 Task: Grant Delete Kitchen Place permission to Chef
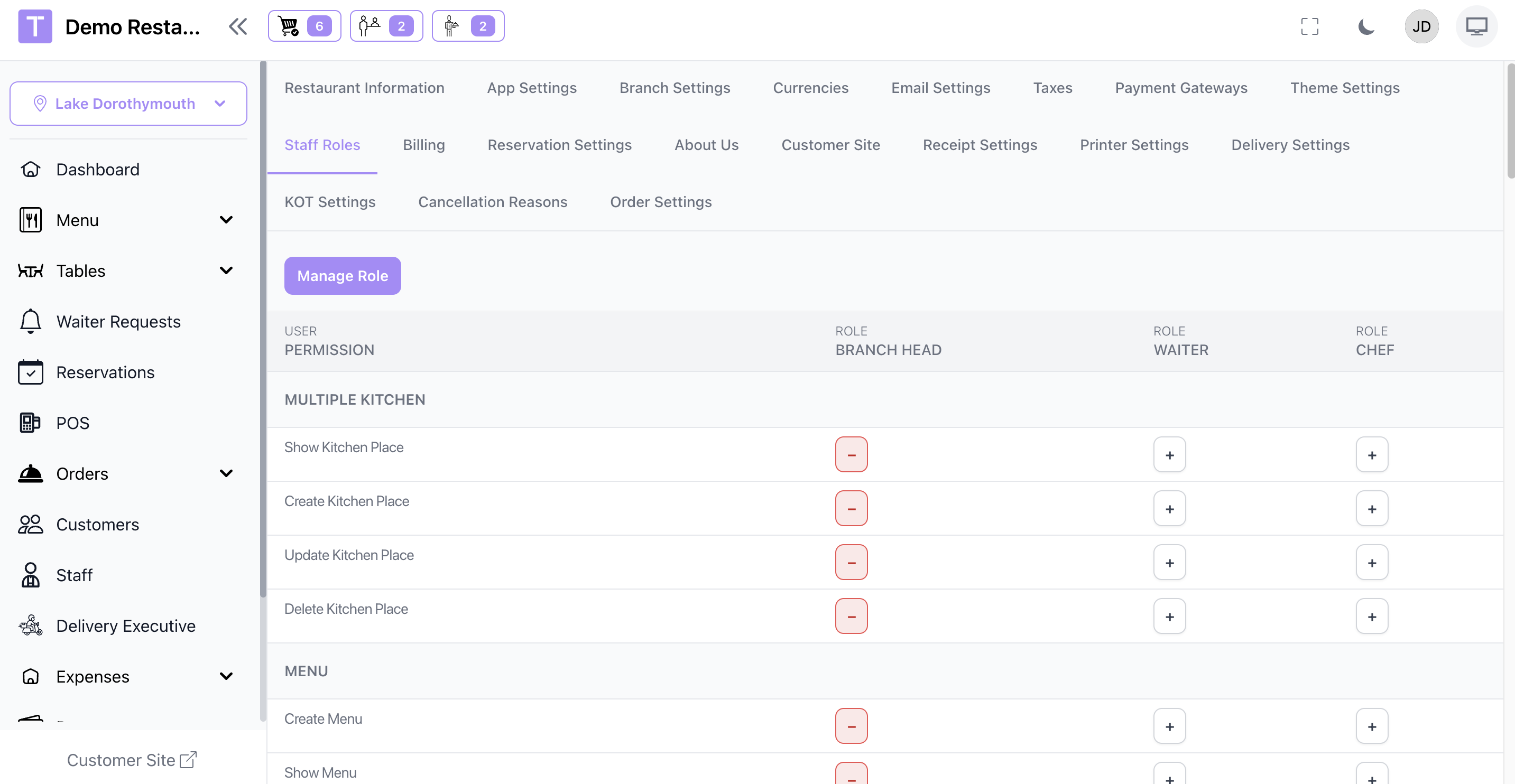pos(1371,616)
